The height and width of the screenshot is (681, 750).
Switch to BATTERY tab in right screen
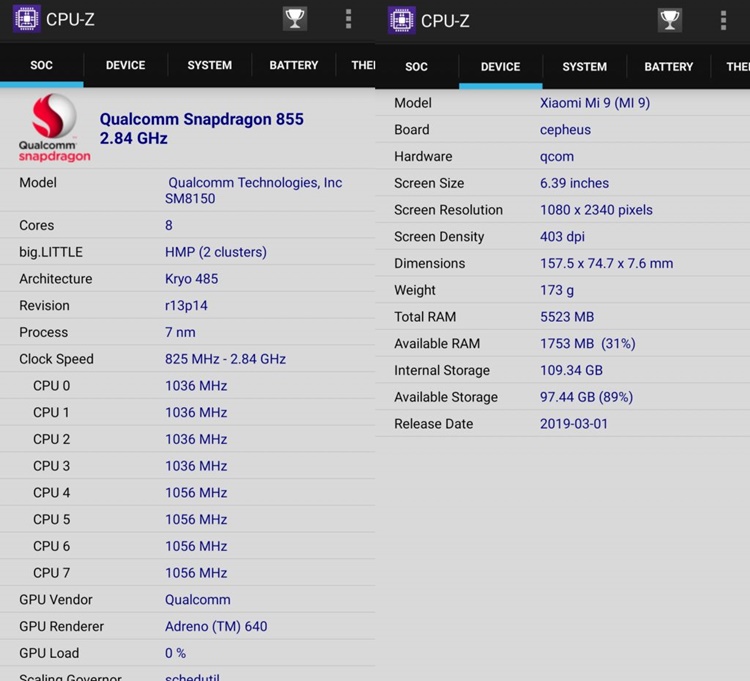[669, 66]
